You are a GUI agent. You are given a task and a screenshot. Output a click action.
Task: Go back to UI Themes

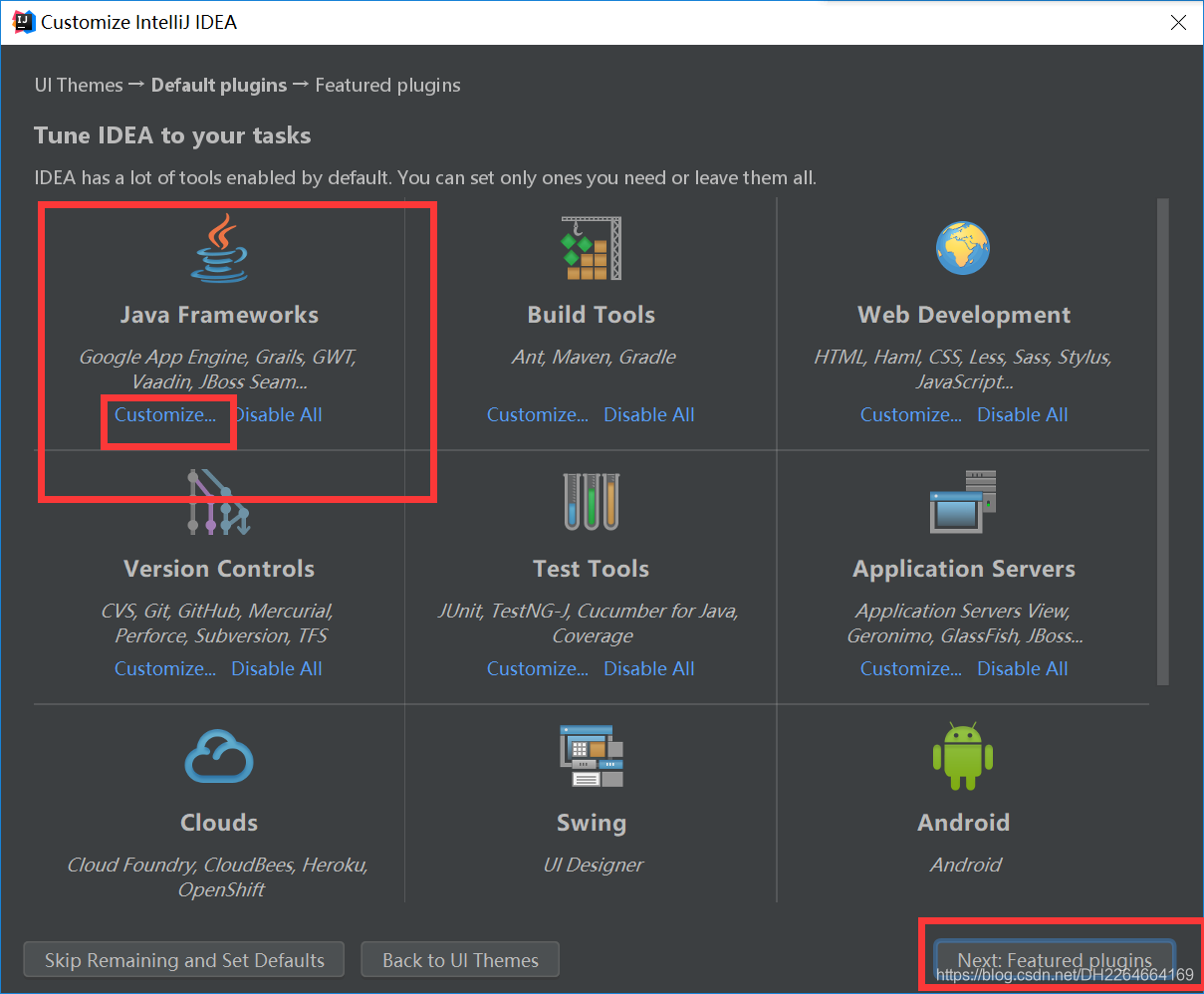460,960
